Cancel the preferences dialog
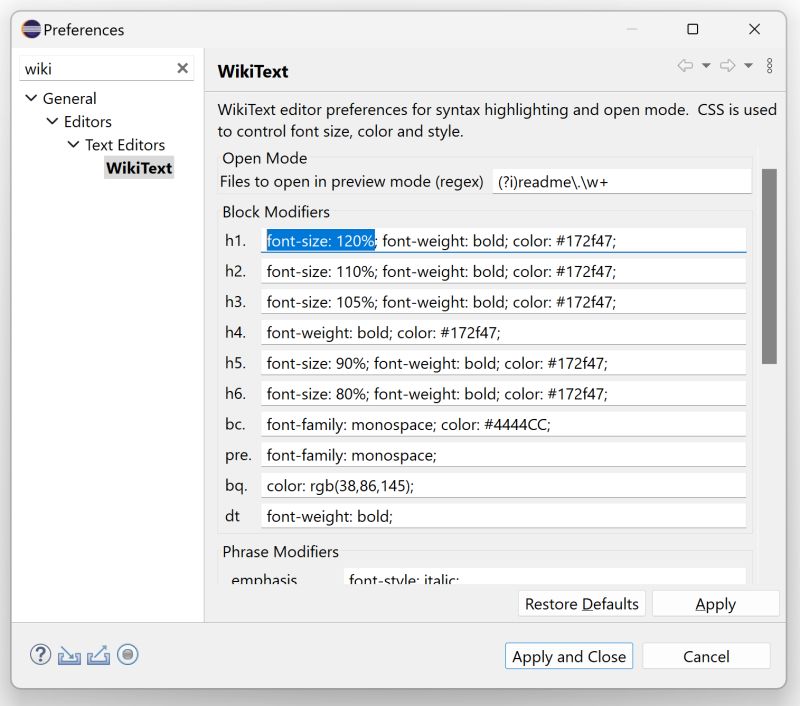 [706, 656]
